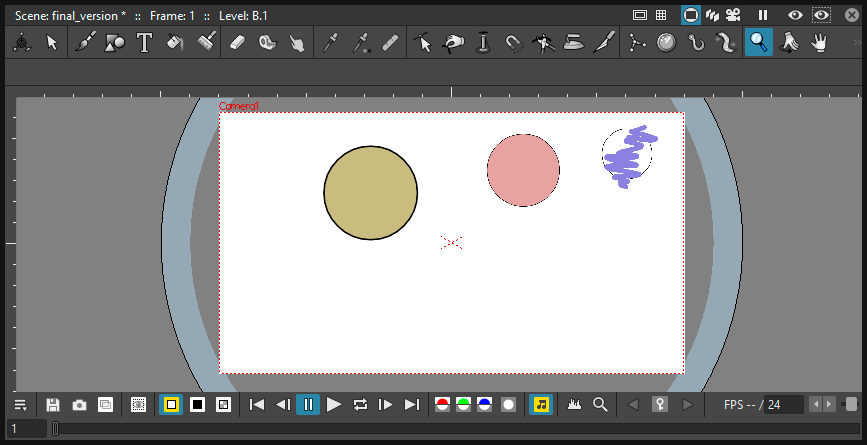The width and height of the screenshot is (867, 445).
Task: Select the Magnet tool
Action: [x=514, y=43]
